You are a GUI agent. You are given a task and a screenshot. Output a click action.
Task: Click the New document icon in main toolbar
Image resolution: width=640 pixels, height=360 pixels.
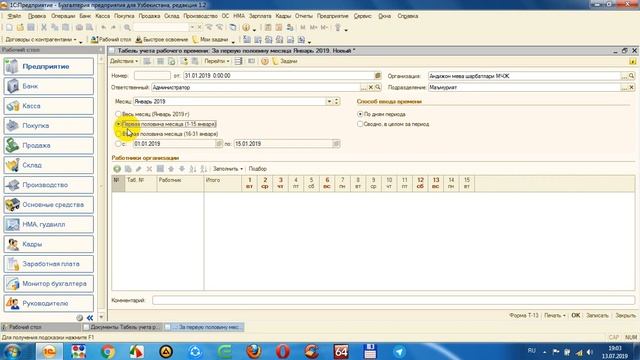pyautogui.click(x=9, y=27)
